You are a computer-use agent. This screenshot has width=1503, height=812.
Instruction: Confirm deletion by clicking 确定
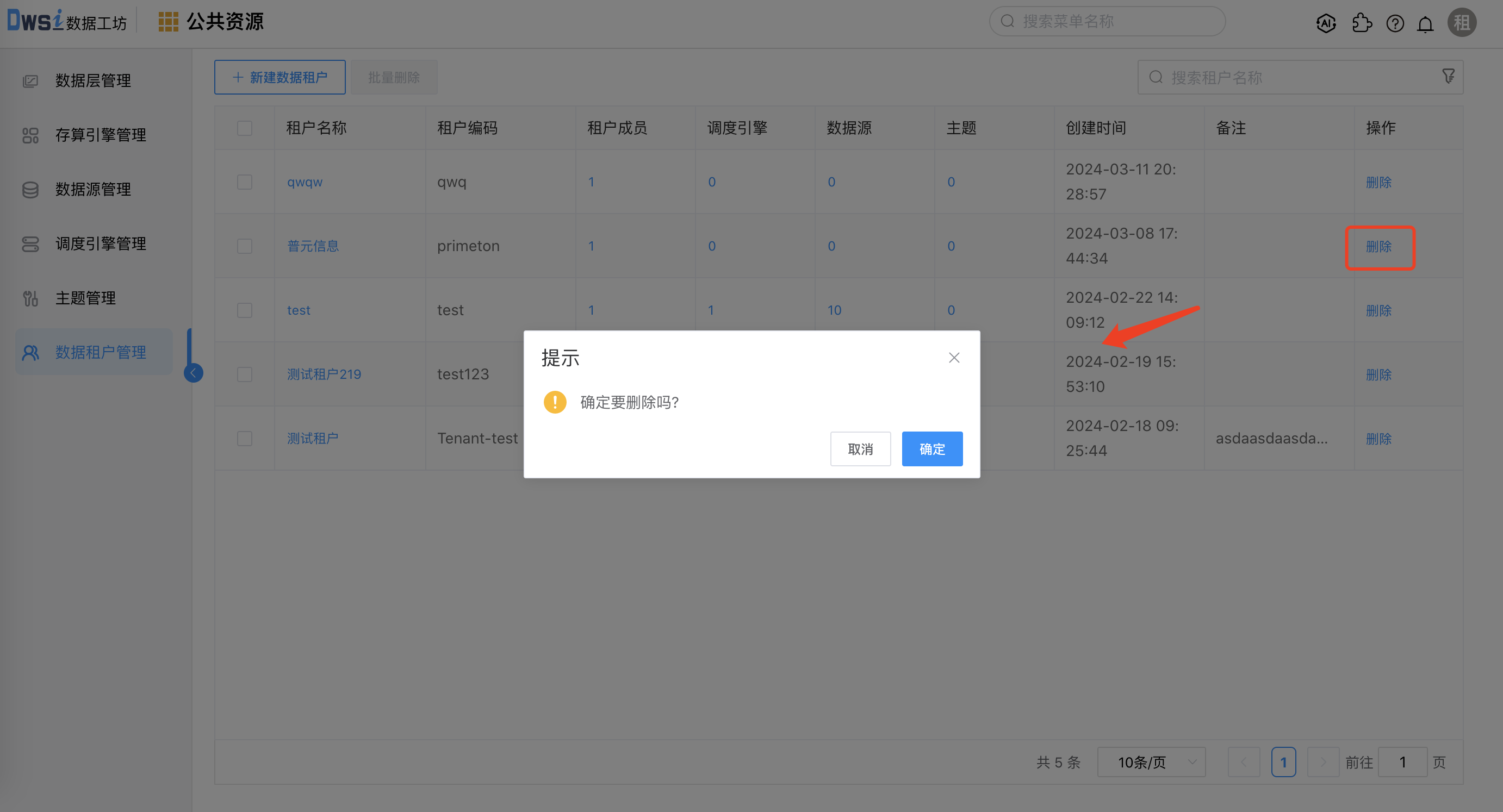pyautogui.click(x=931, y=448)
